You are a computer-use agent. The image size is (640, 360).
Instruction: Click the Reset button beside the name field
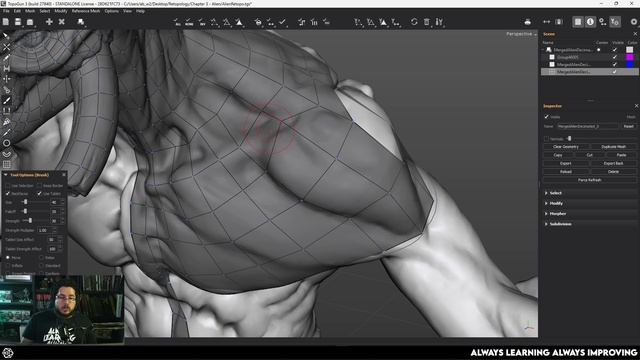(x=629, y=127)
